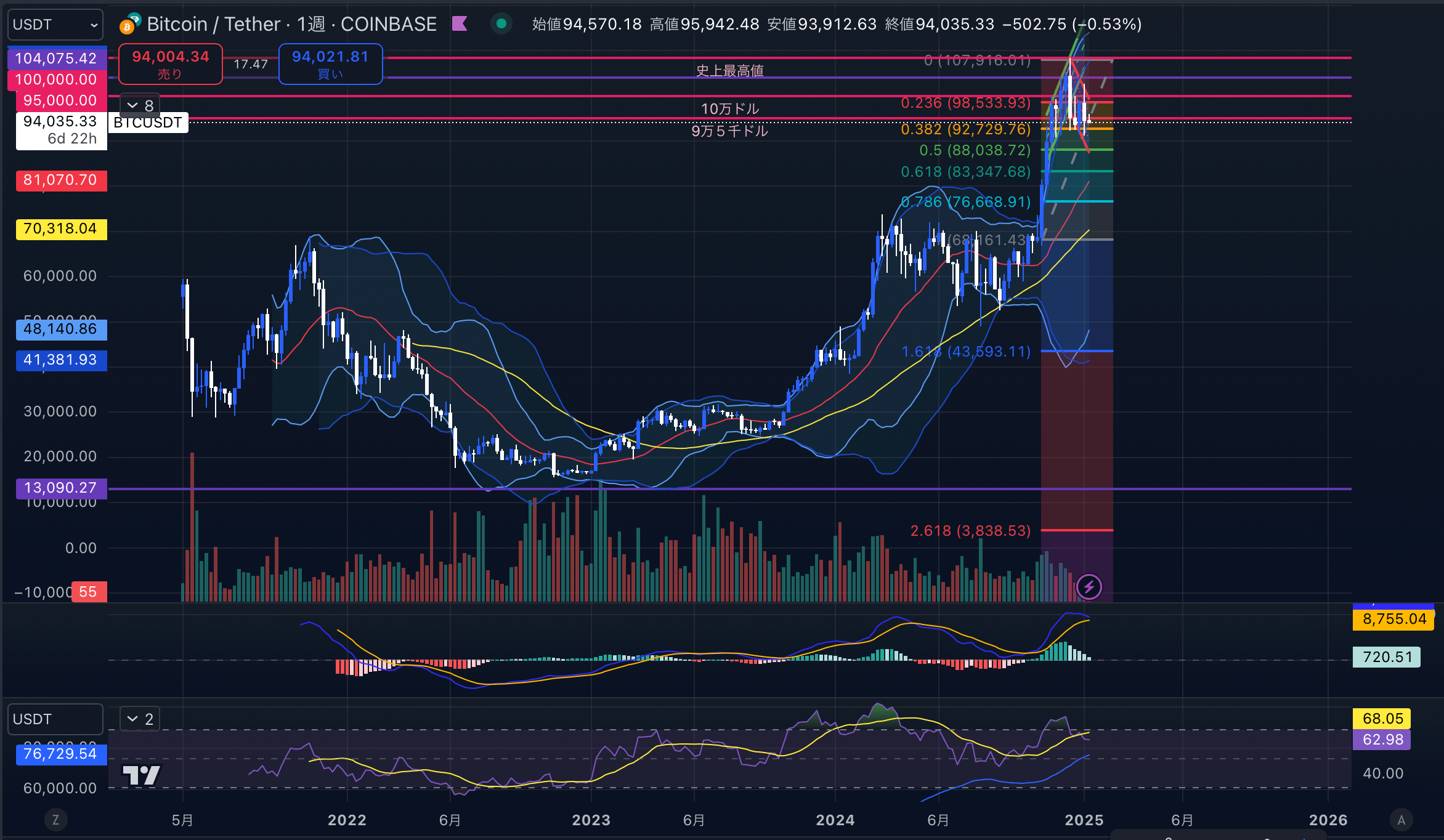Click the 2024 label on time axis
Image resolution: width=1444 pixels, height=840 pixels.
click(x=835, y=820)
